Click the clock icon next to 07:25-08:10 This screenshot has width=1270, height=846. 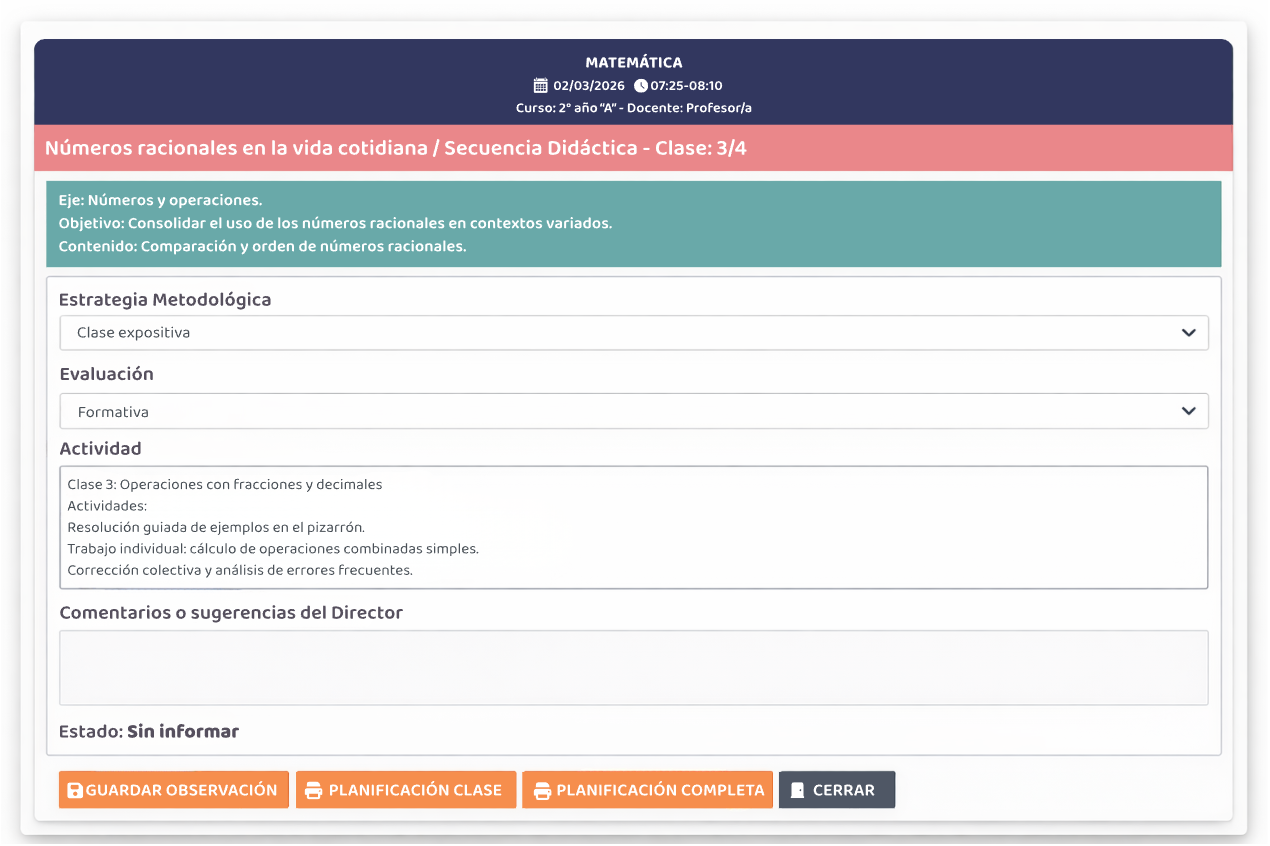tap(641, 86)
